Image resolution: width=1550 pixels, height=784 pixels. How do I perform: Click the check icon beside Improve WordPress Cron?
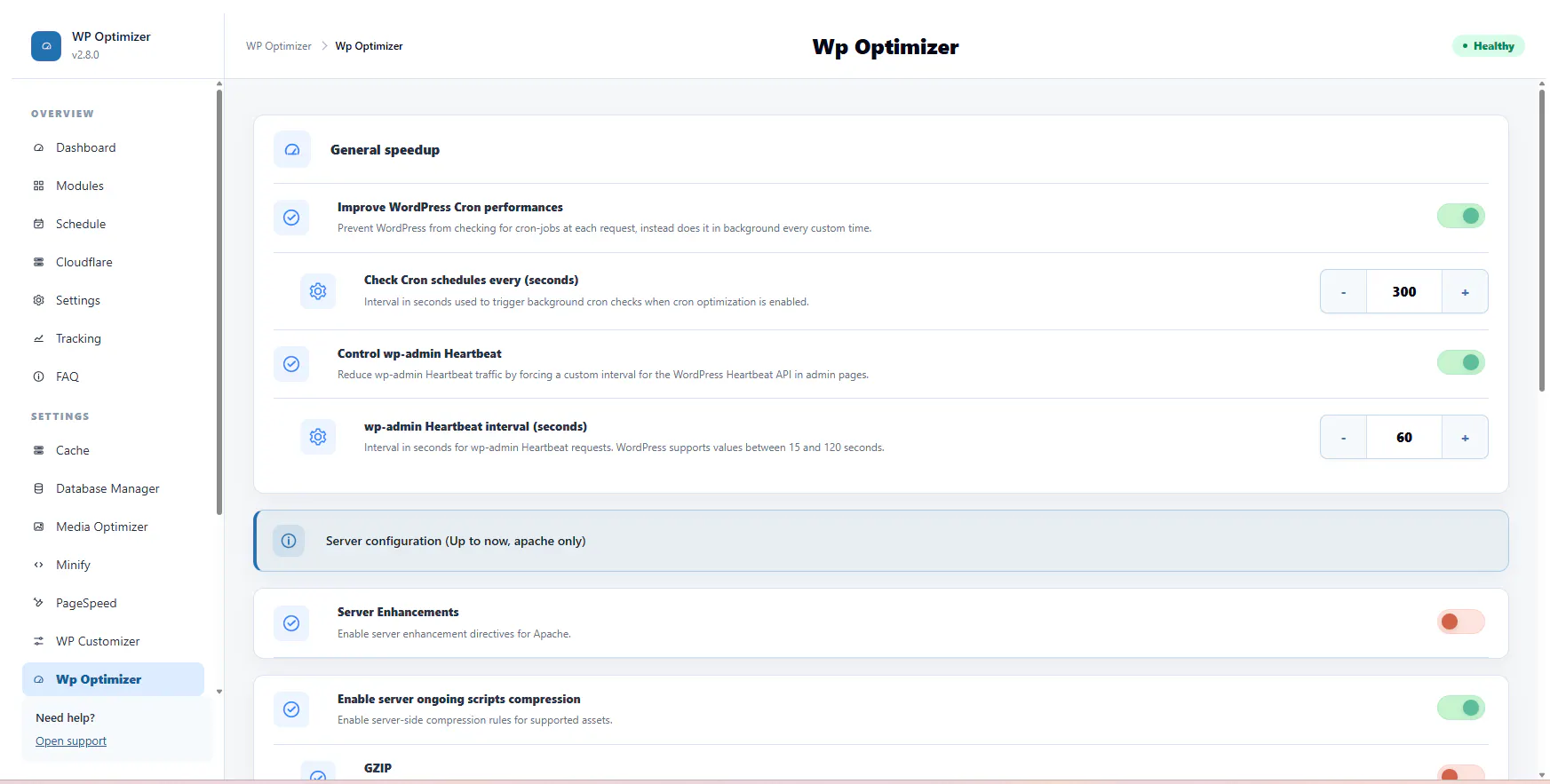[x=291, y=218]
